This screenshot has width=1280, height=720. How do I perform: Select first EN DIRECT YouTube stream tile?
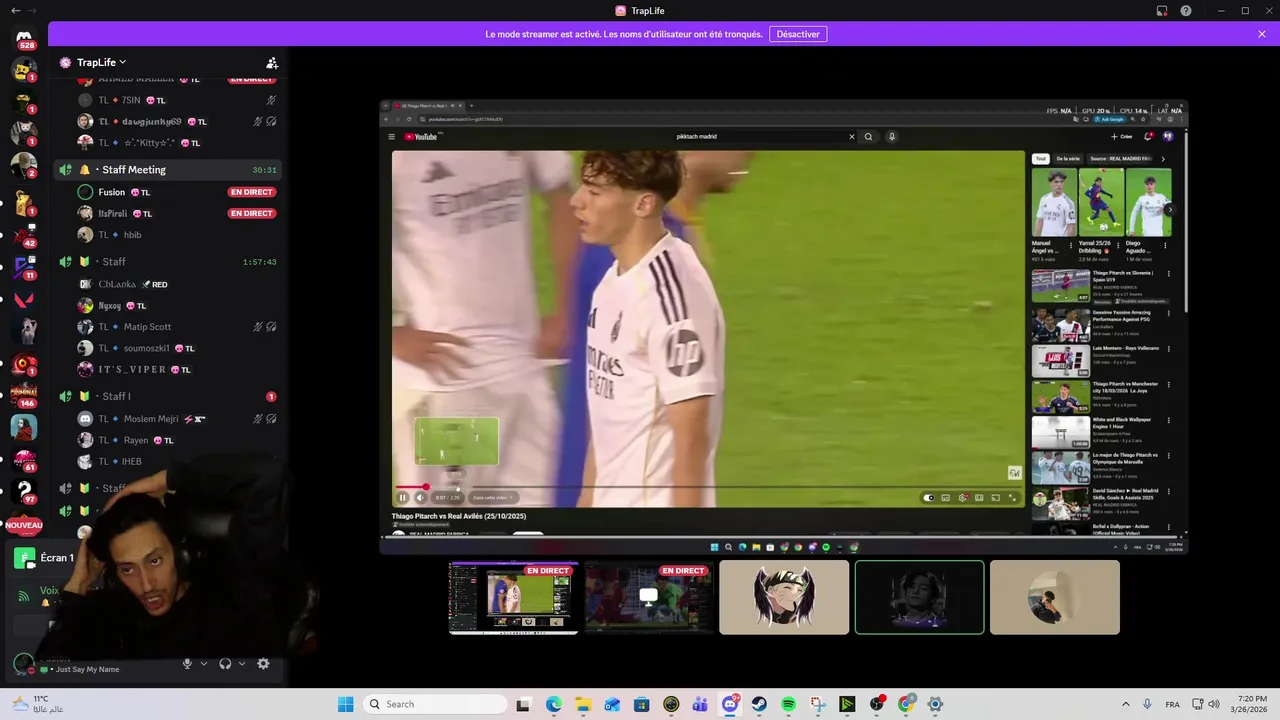(513, 598)
